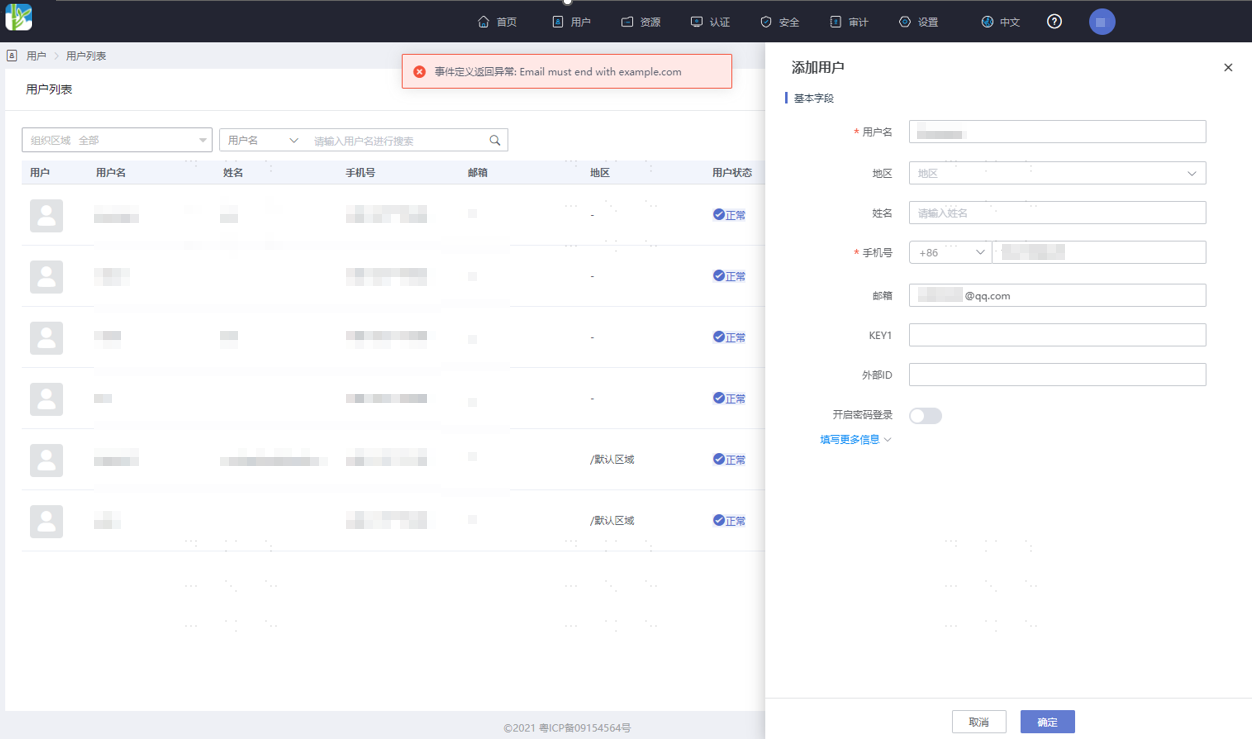Click the 确定 button
The image size is (1252, 739).
point(1047,722)
